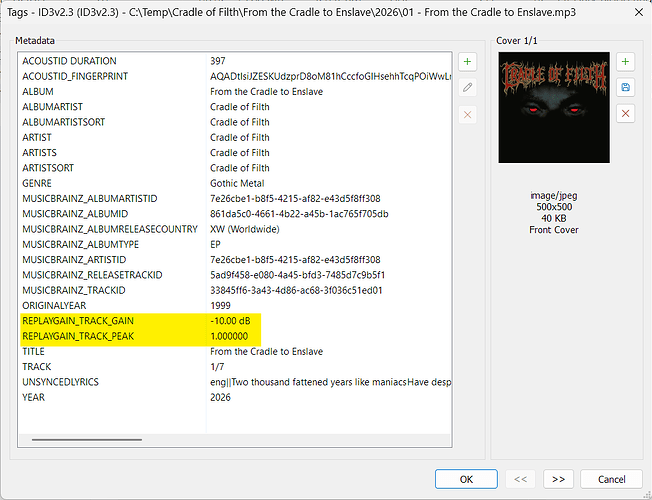Select the YEAR field name

click(x=33, y=397)
